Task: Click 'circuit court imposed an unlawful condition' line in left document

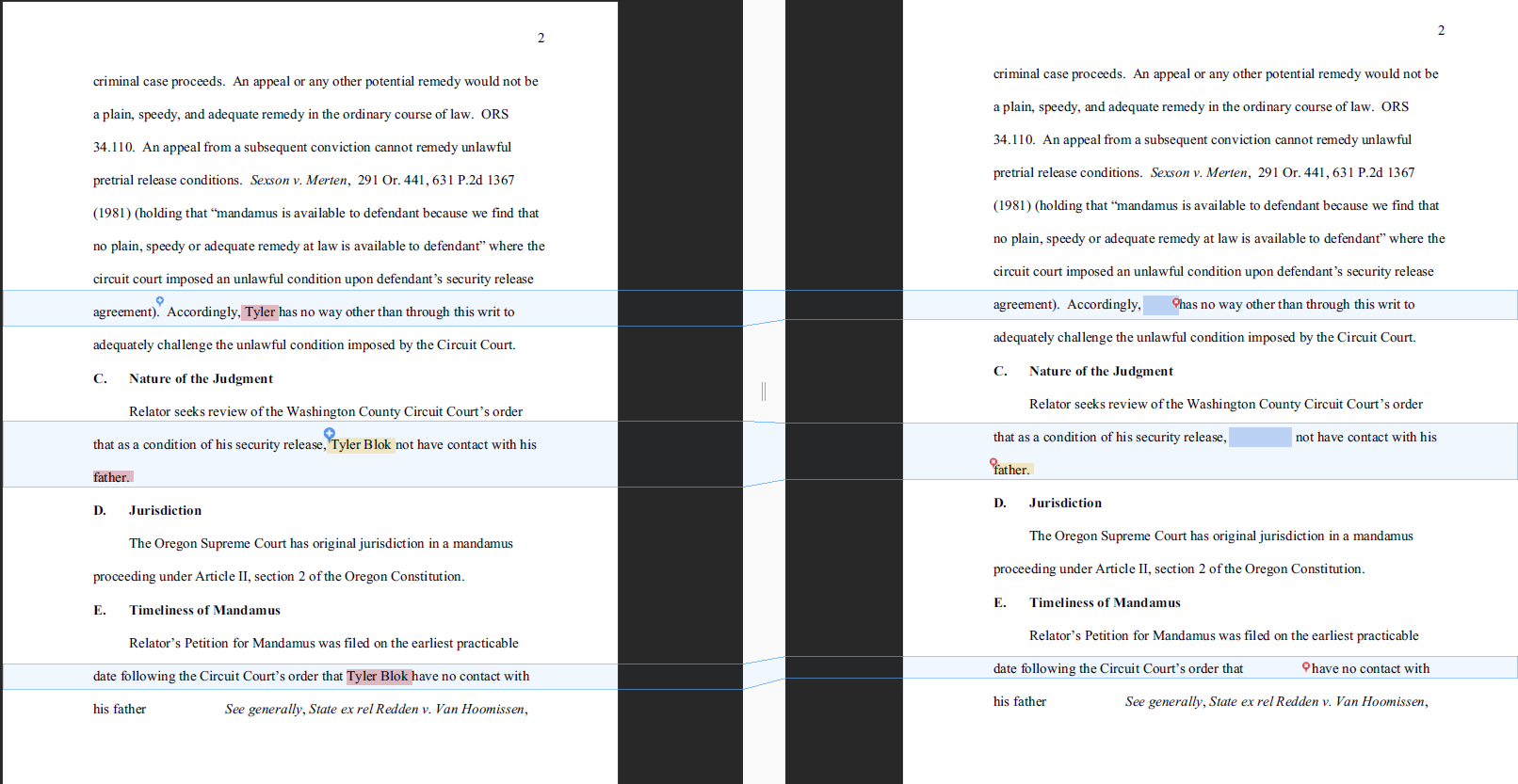Action: [314, 279]
